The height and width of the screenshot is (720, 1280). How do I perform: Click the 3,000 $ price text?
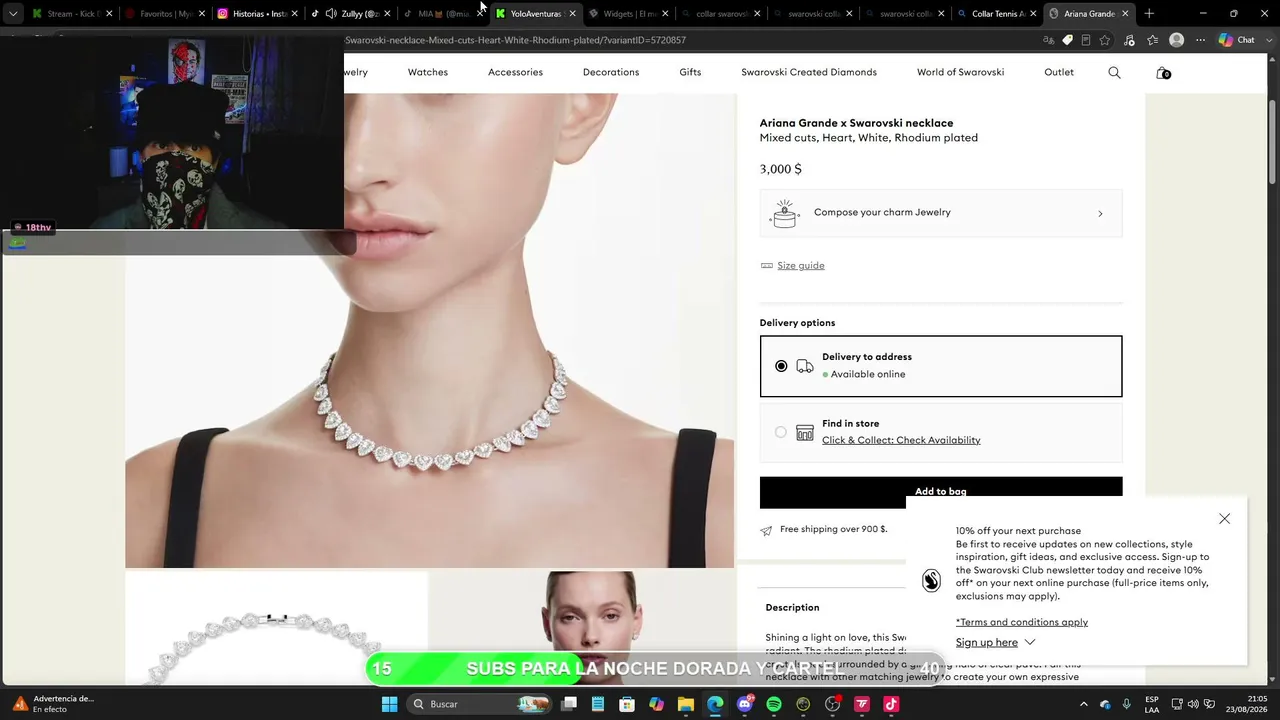[x=781, y=169]
